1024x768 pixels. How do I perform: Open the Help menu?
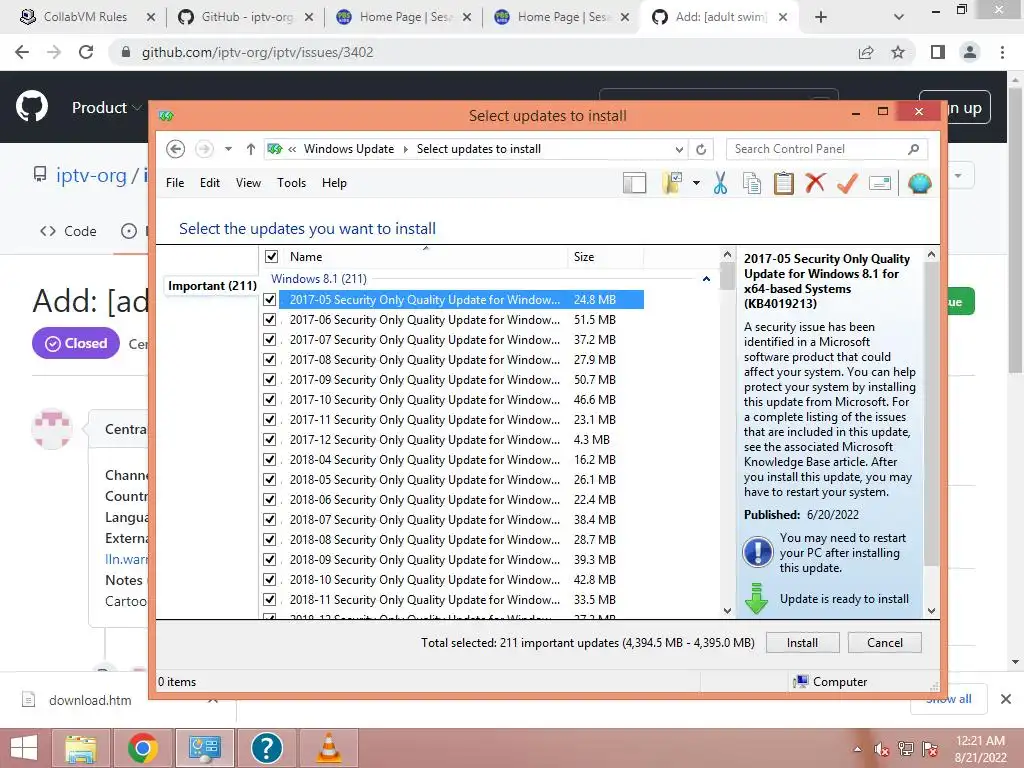tap(334, 183)
